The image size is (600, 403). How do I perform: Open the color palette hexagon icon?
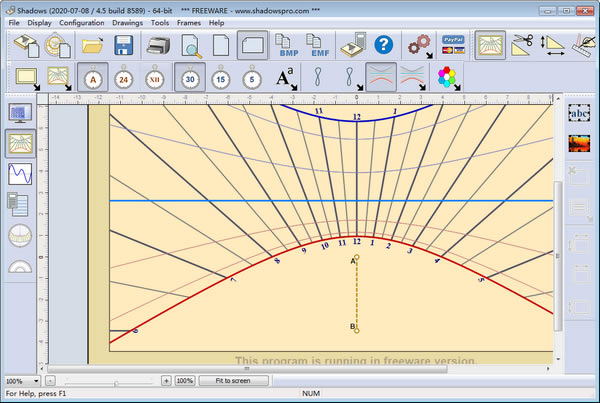pos(445,77)
